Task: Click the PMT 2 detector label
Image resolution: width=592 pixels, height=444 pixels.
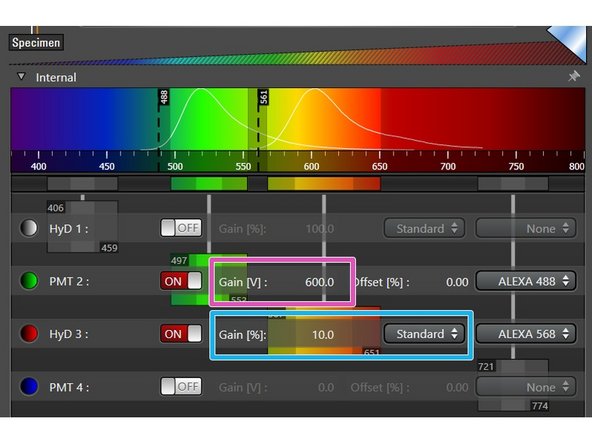Action: (69, 282)
